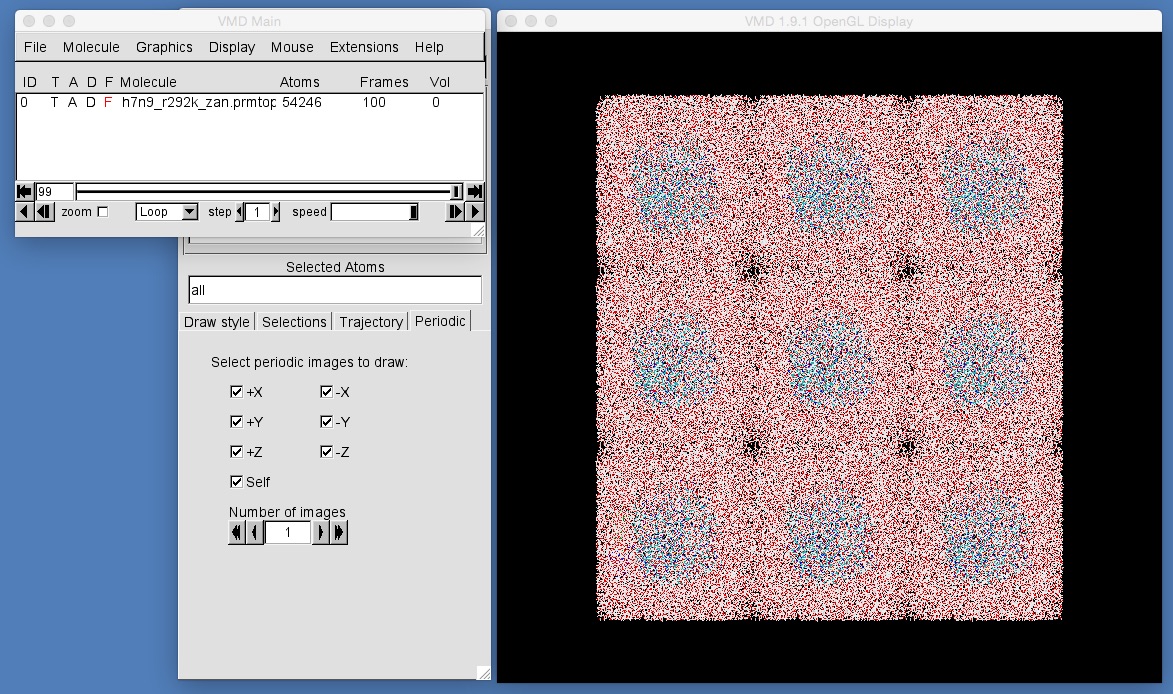Increase number of images by one
This screenshot has height=694, width=1173.
pyautogui.click(x=321, y=532)
